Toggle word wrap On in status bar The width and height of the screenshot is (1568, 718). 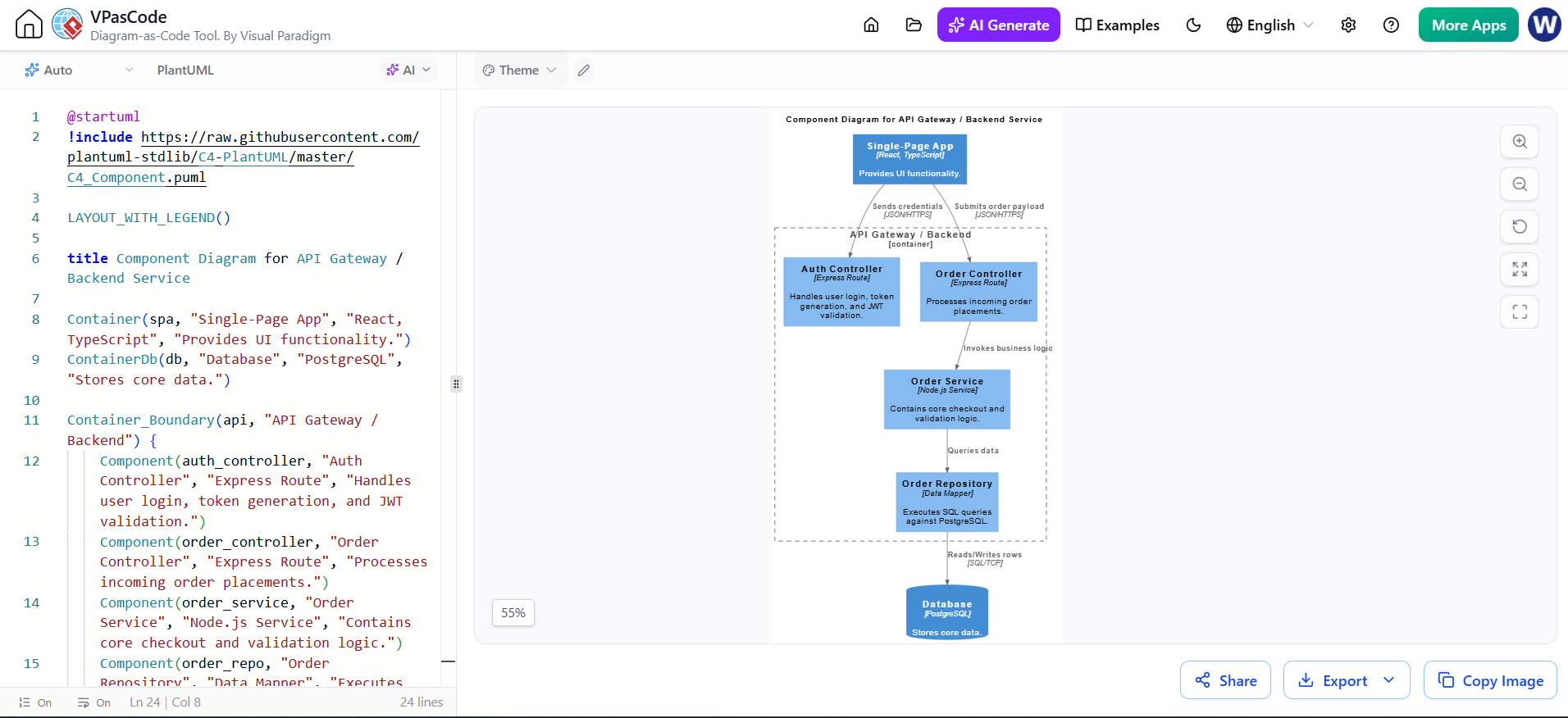pos(94,702)
